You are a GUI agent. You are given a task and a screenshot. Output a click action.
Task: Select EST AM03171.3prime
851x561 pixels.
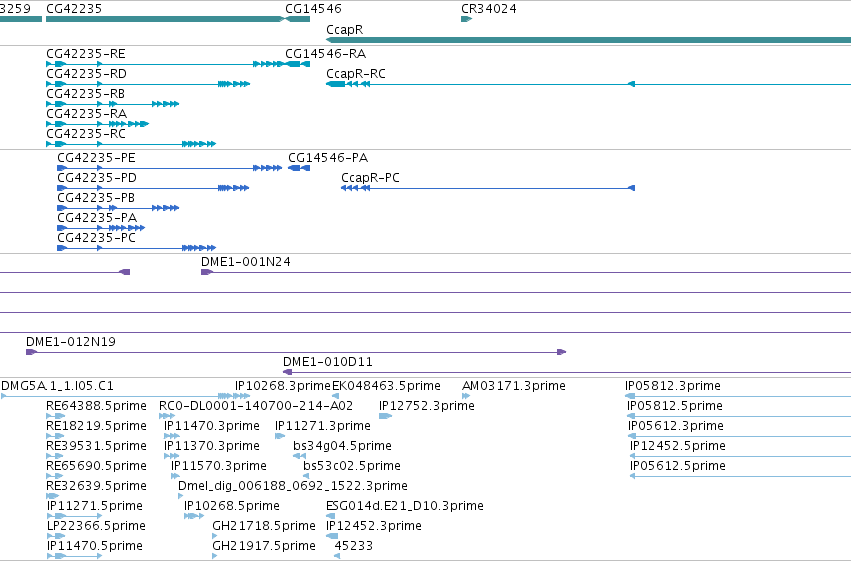pyautogui.click(x=513, y=386)
